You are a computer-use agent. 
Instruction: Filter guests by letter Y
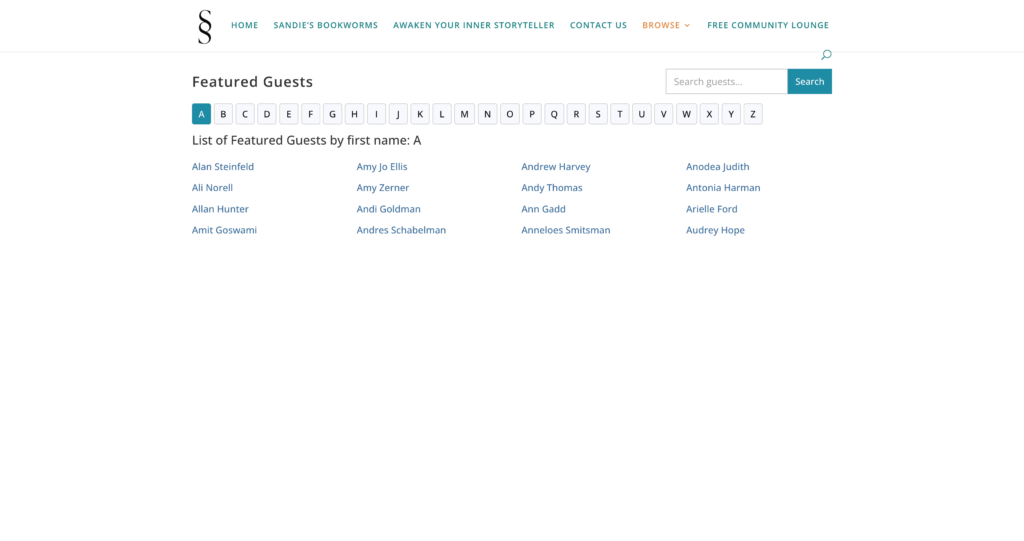click(x=731, y=114)
